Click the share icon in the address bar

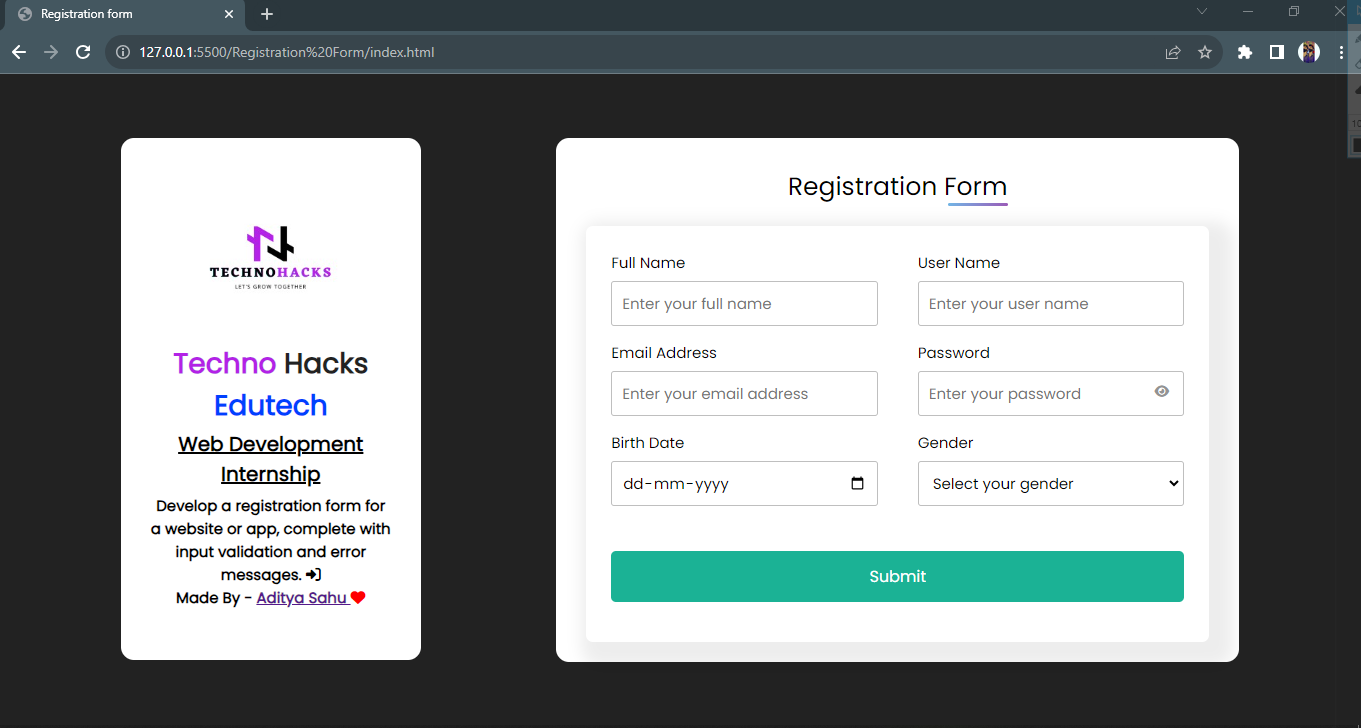pos(1172,52)
